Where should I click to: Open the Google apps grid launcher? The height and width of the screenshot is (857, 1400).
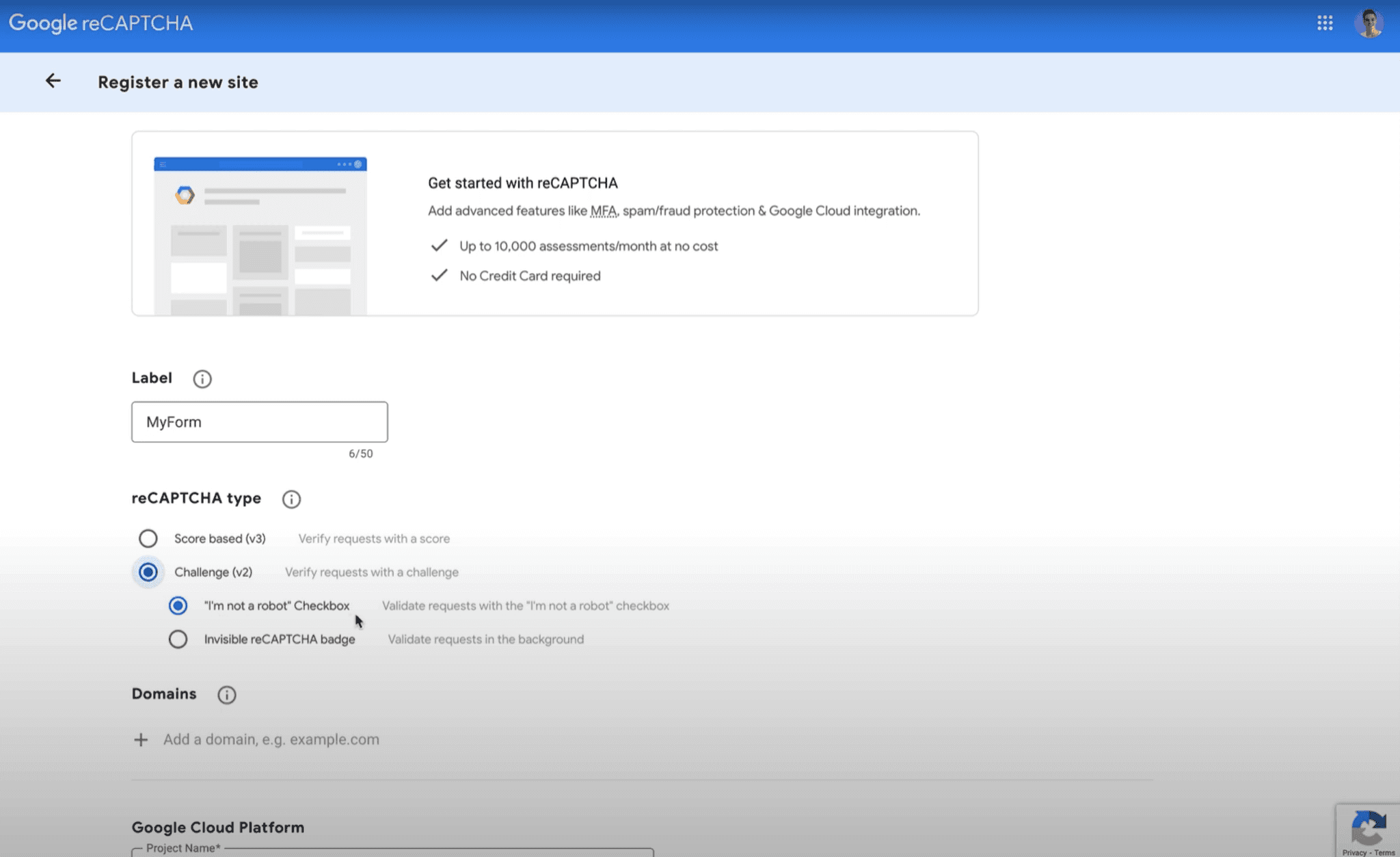(1326, 23)
